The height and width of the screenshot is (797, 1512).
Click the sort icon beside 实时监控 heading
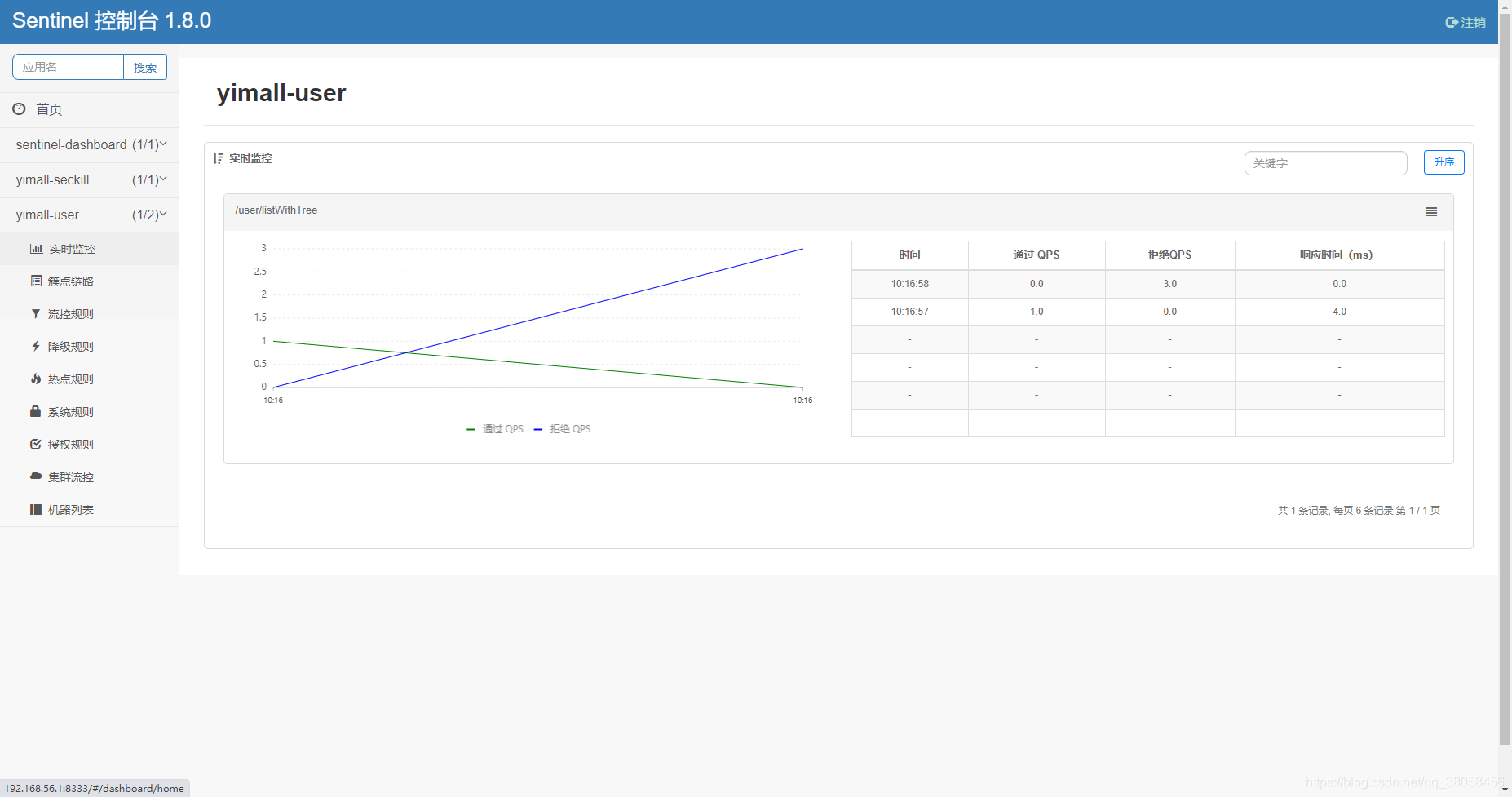[218, 158]
